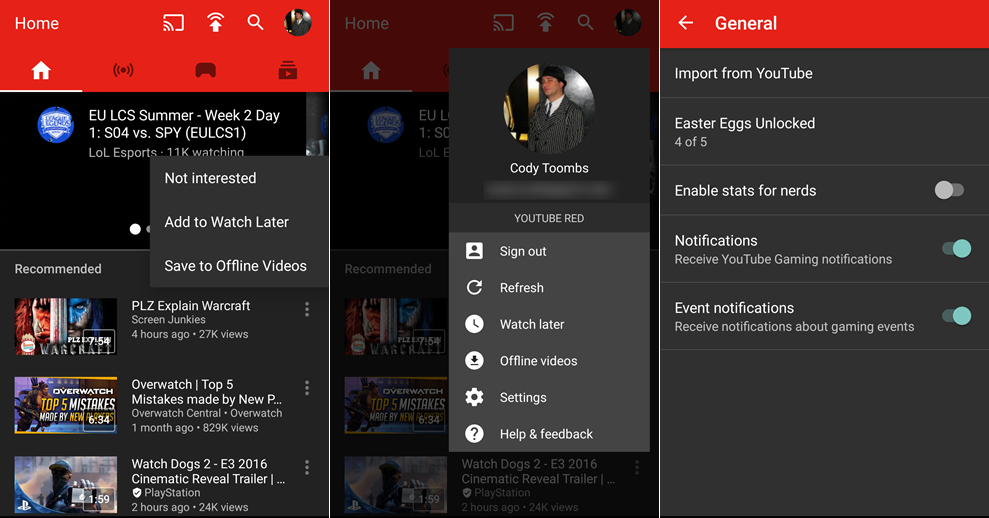This screenshot has height=518, width=989.
Task: Tap the Offline videos download icon
Action: coord(474,360)
